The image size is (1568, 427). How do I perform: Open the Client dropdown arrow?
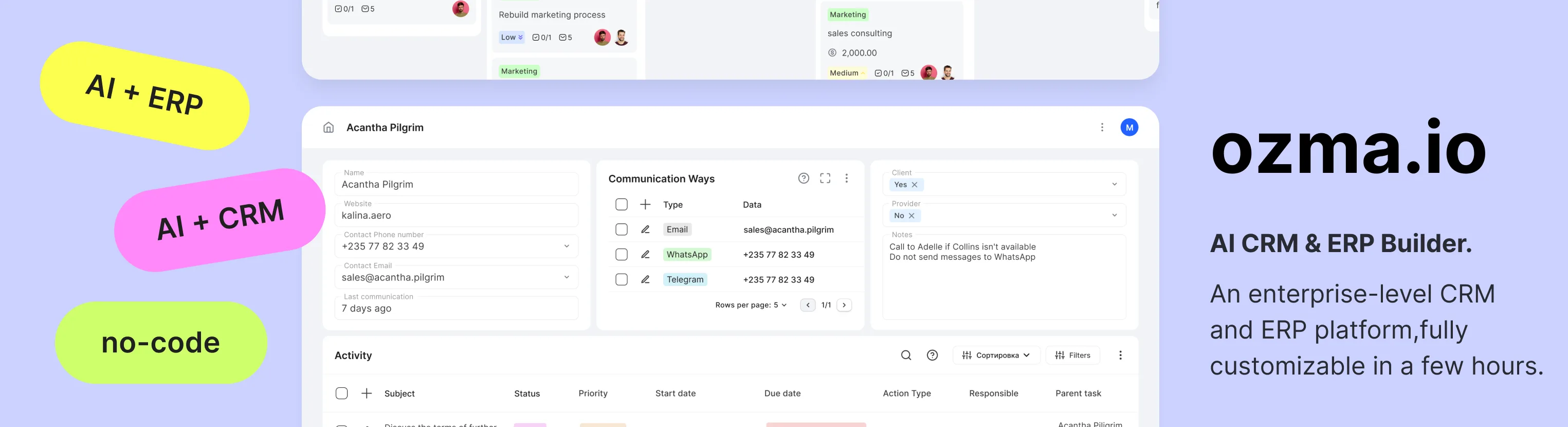click(1114, 185)
